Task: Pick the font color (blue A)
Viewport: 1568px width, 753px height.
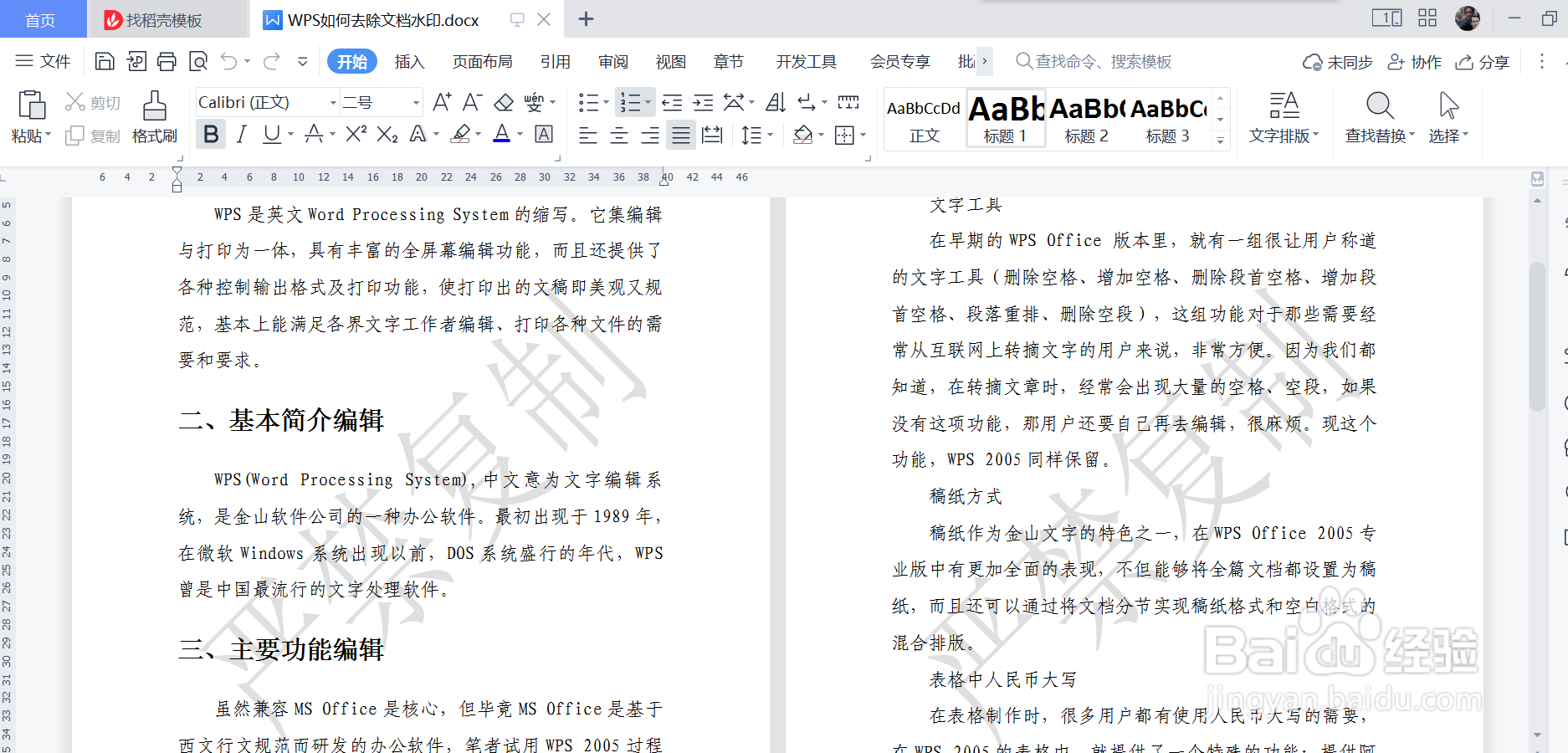Action: pyautogui.click(x=501, y=134)
